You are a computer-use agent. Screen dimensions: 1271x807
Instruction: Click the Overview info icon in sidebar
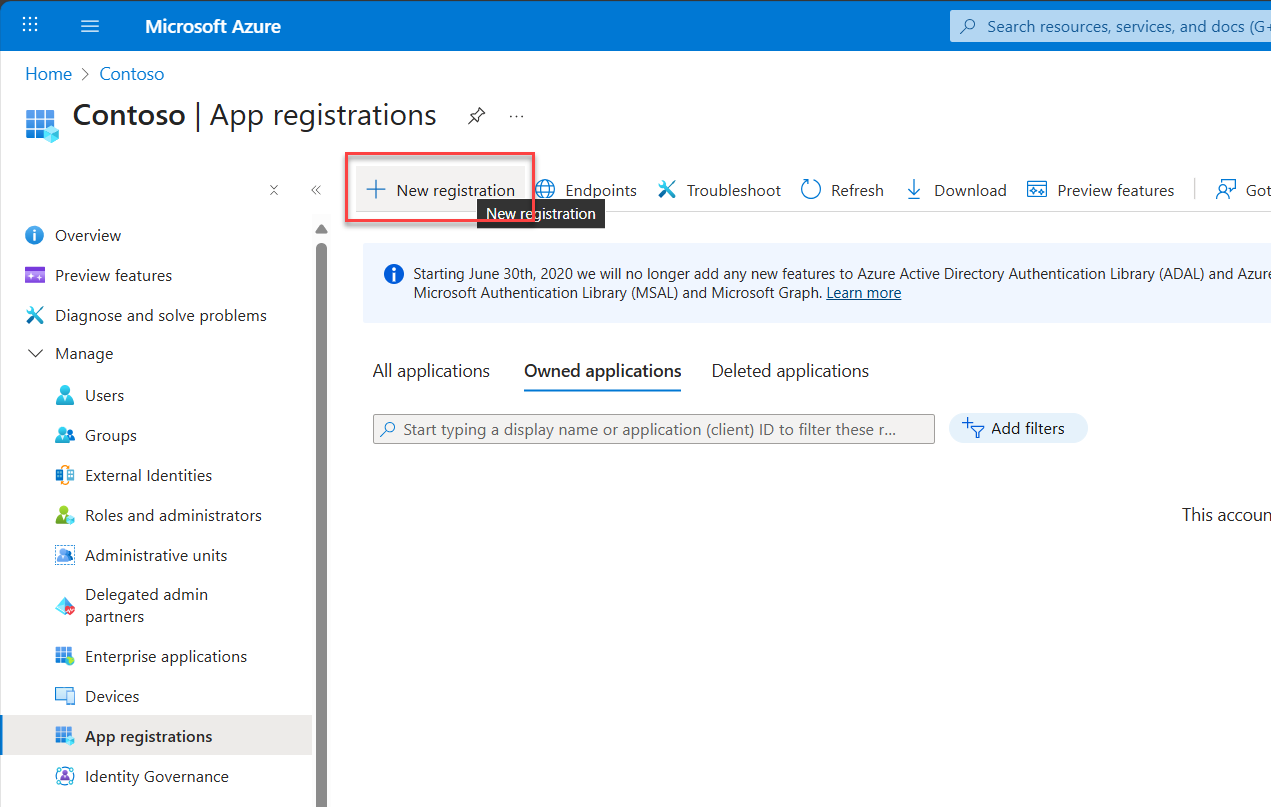pos(35,236)
